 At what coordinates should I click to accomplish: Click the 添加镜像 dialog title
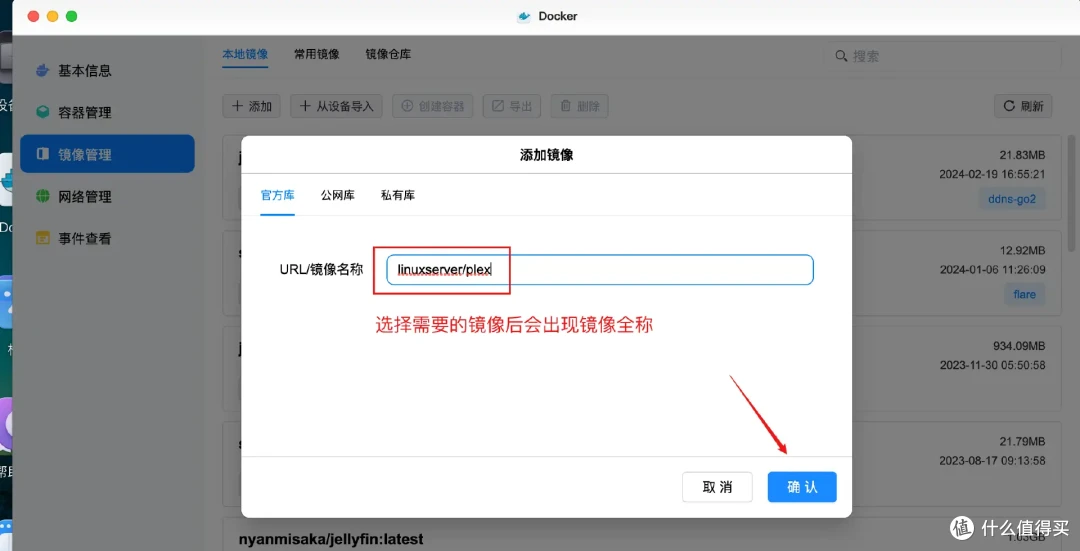[x=546, y=155]
